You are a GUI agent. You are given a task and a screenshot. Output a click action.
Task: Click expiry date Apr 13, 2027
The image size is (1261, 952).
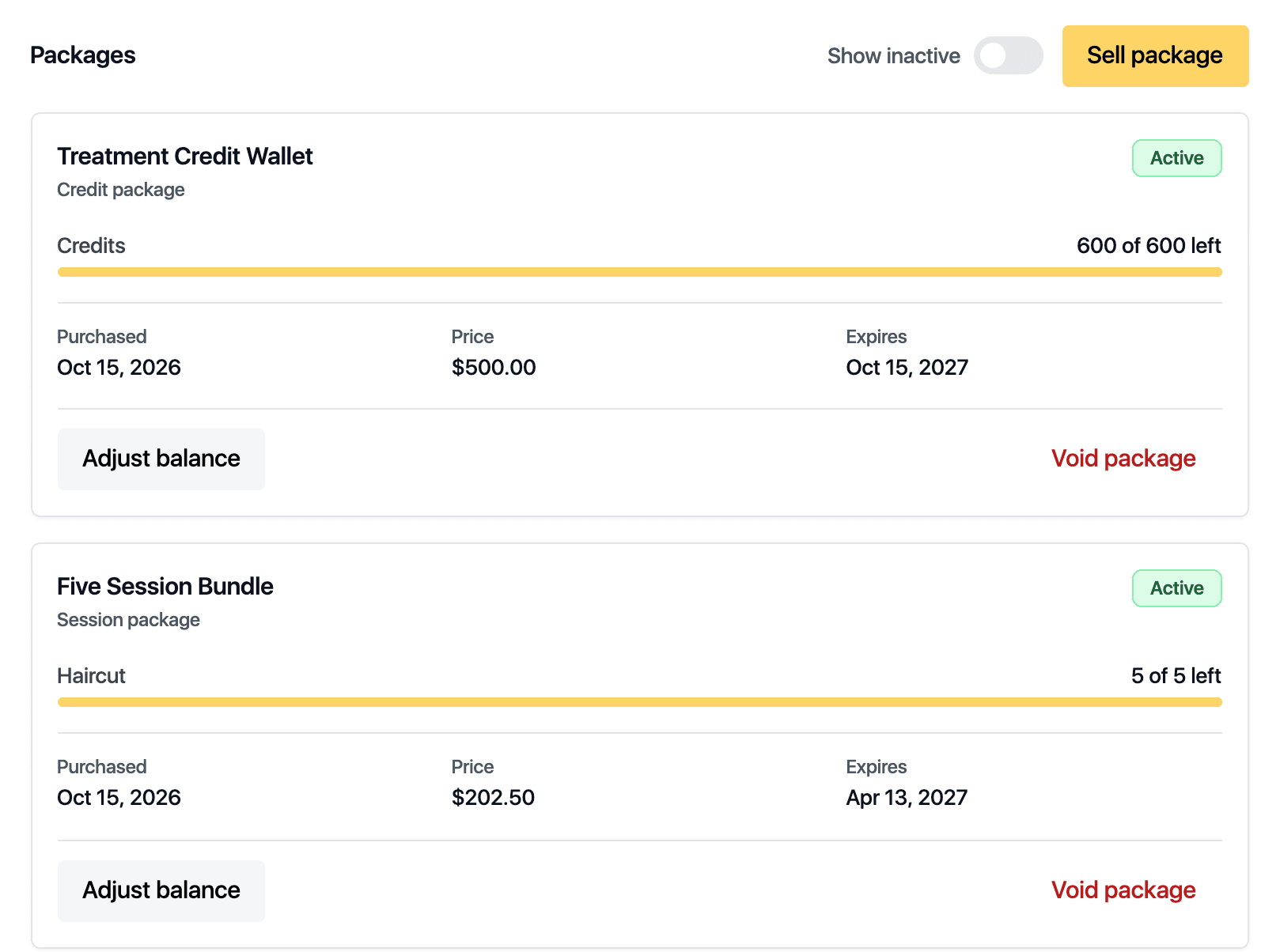click(x=907, y=798)
